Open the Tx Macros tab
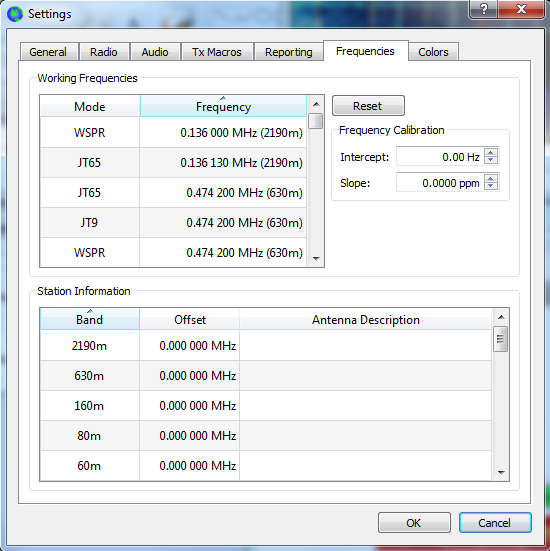 [216, 52]
